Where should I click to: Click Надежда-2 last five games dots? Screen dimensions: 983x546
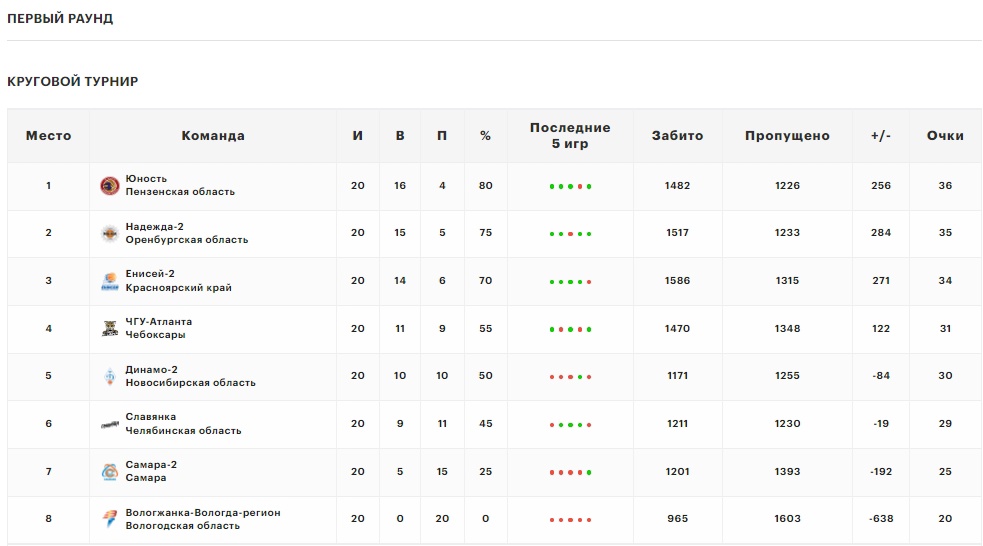[x=570, y=234]
